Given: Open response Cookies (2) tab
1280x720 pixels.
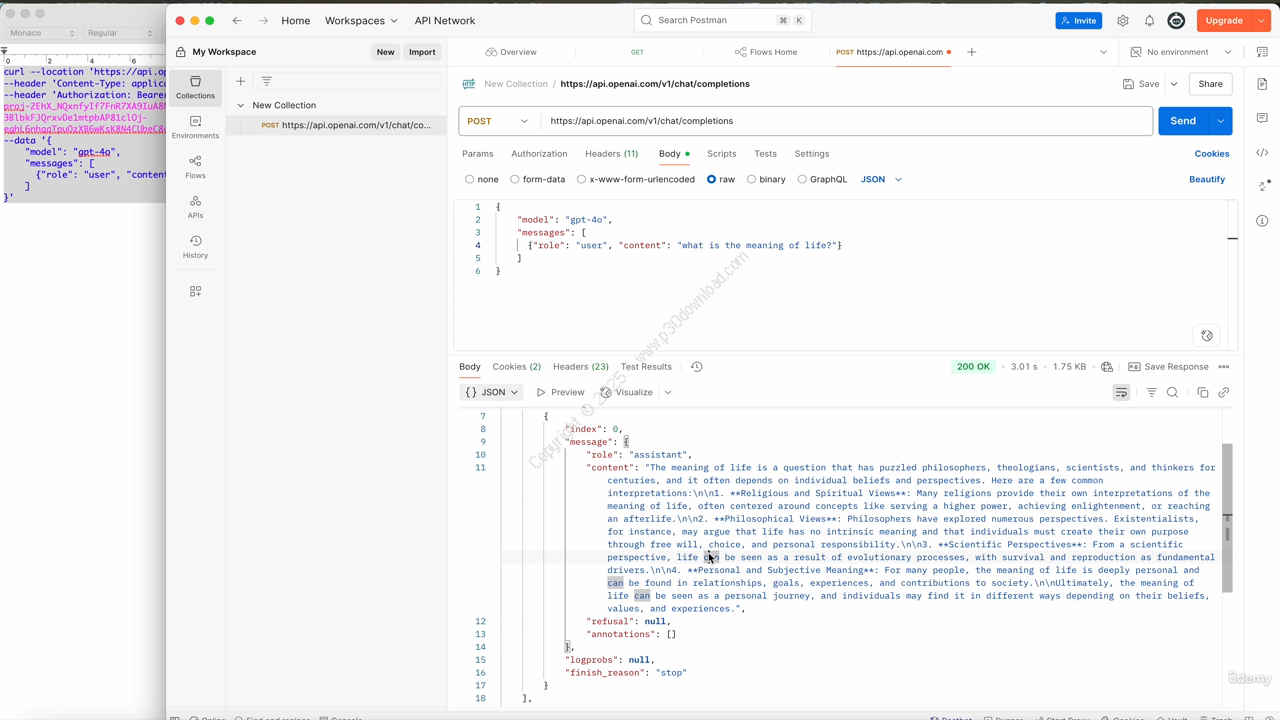Looking at the screenshot, I should pyautogui.click(x=516, y=367).
